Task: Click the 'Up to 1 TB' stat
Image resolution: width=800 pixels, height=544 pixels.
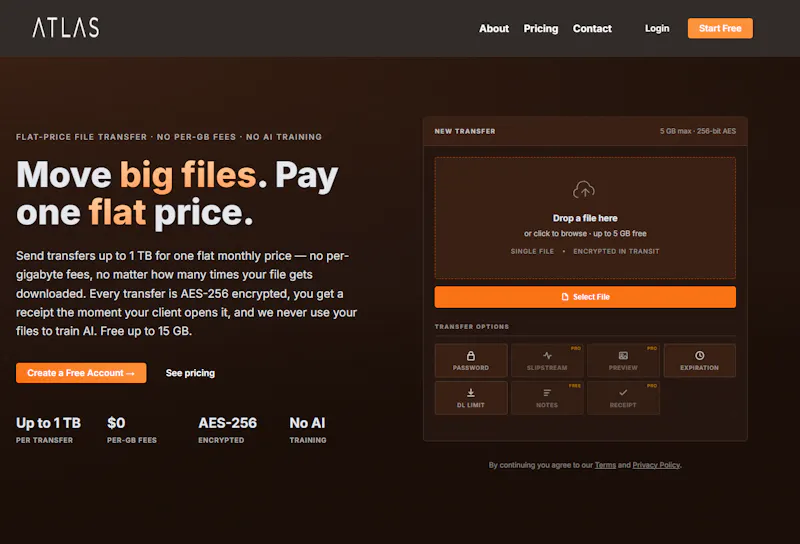Action: (x=48, y=423)
